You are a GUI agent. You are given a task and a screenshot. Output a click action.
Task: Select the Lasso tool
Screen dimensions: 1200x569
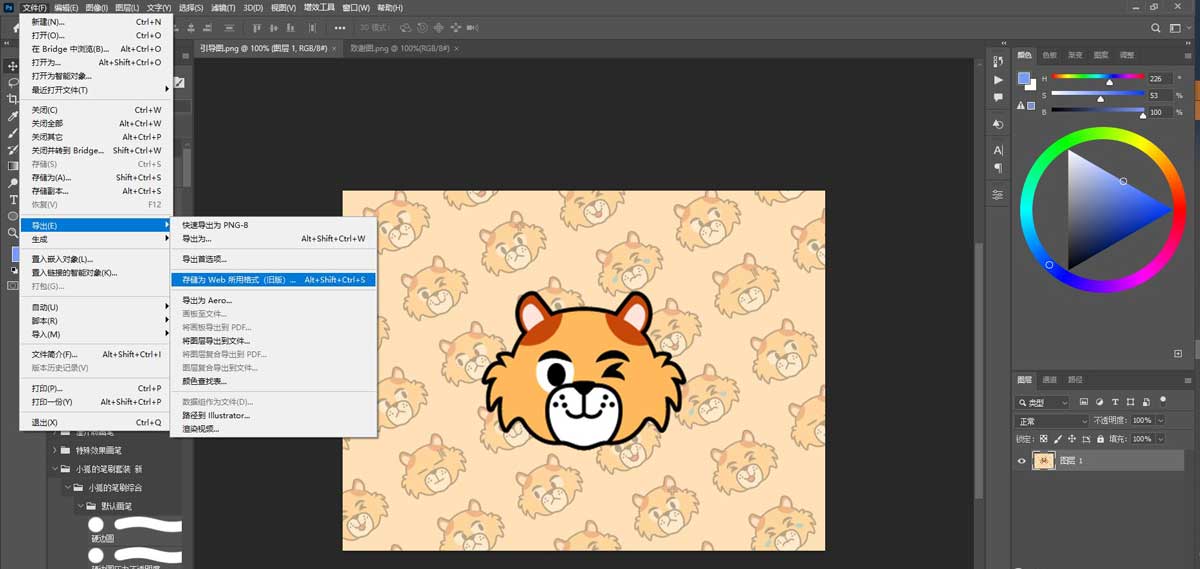pos(13,83)
